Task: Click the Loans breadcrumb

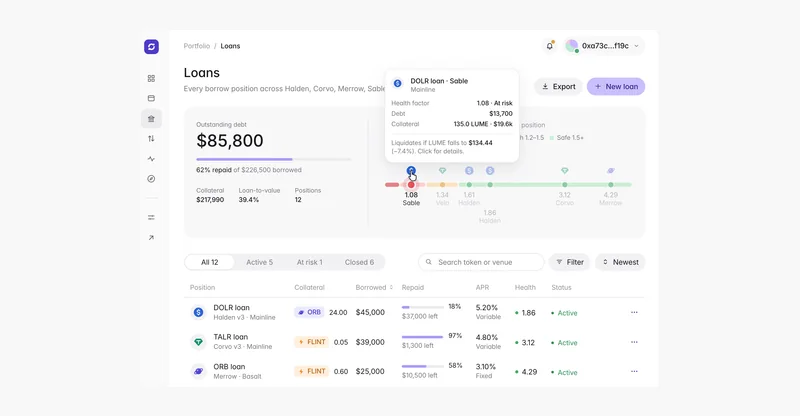Action: [x=230, y=46]
